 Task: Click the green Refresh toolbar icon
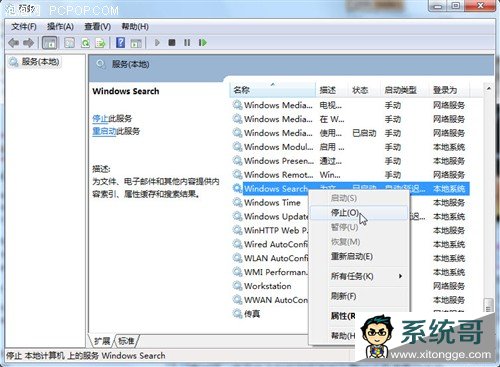(x=85, y=43)
